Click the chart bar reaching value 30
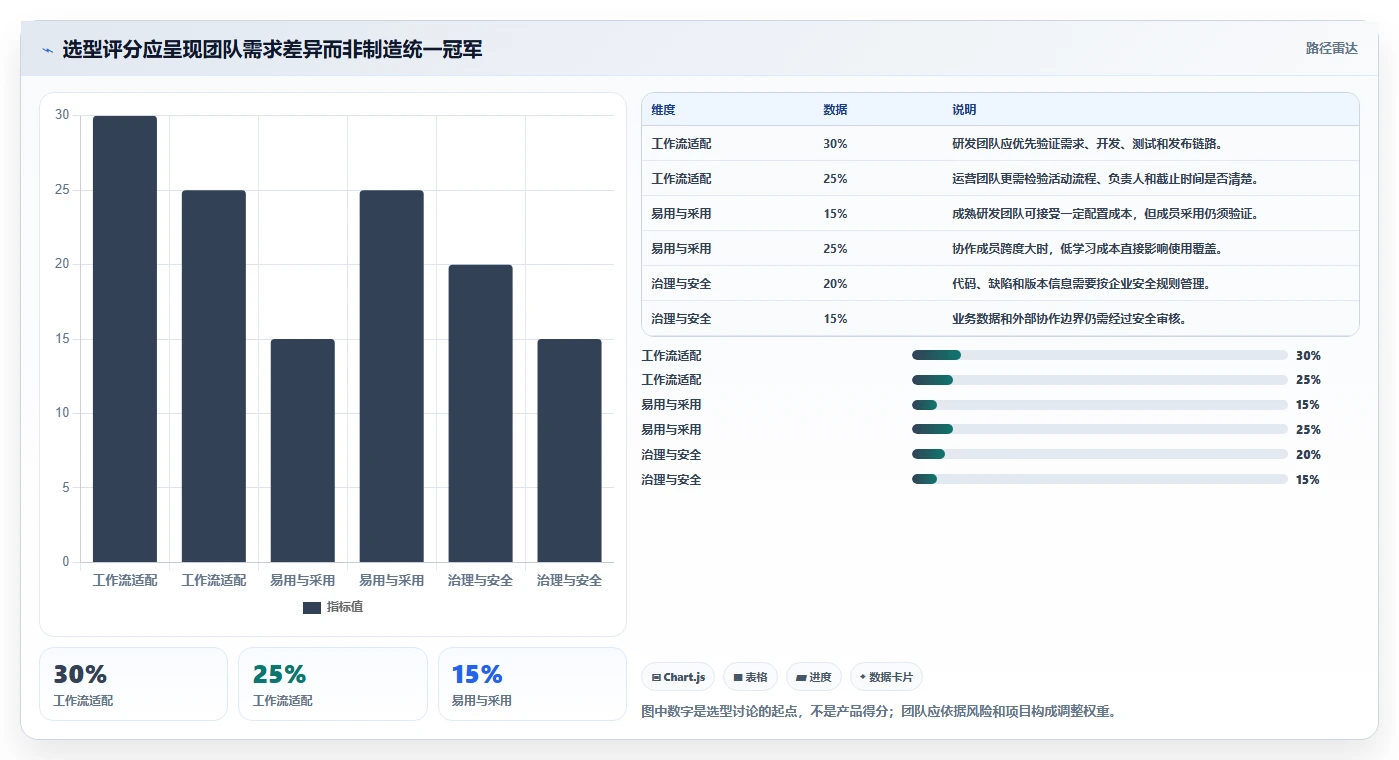The width and height of the screenshot is (1399, 760). click(x=125, y=339)
